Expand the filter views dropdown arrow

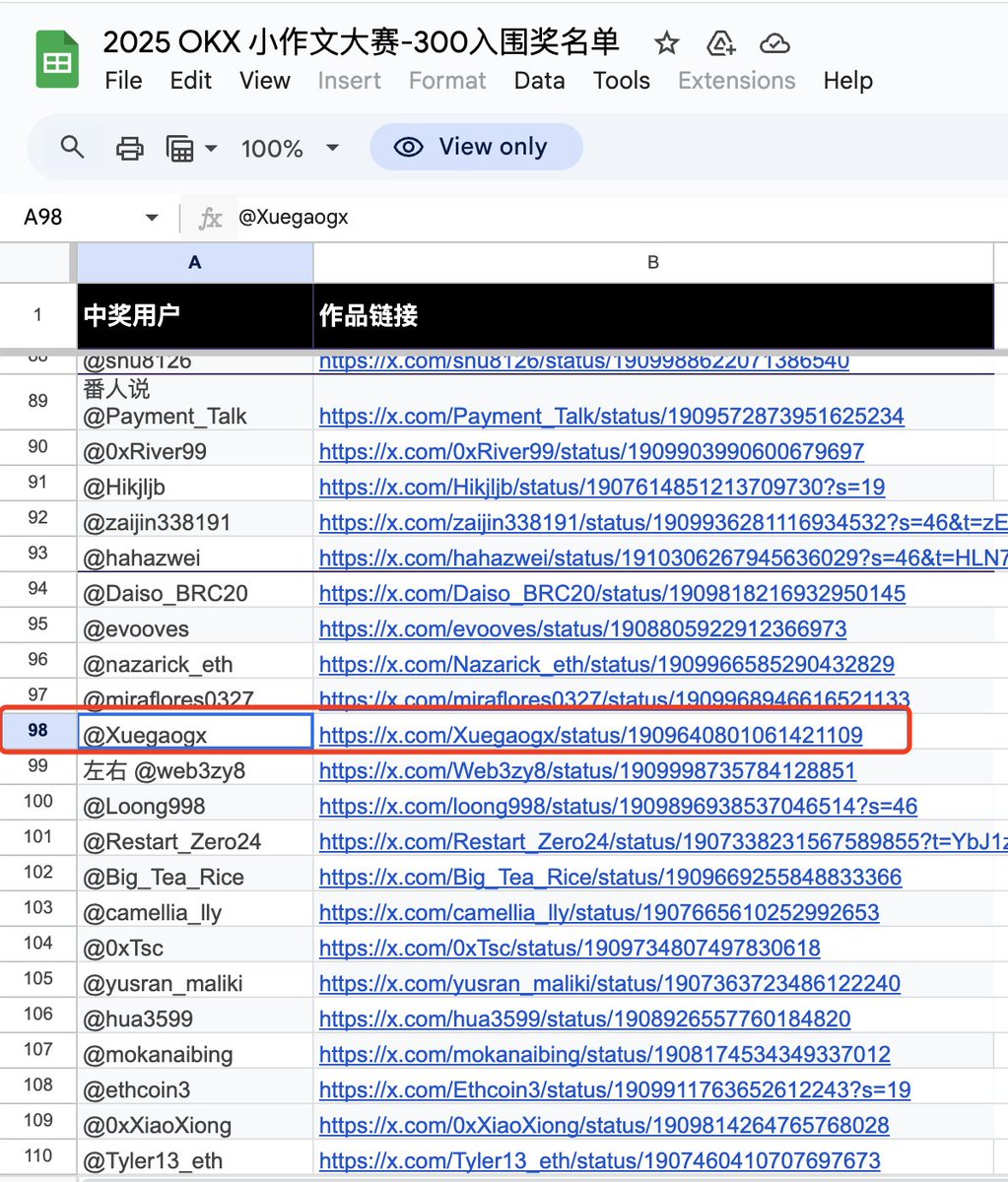[211, 149]
